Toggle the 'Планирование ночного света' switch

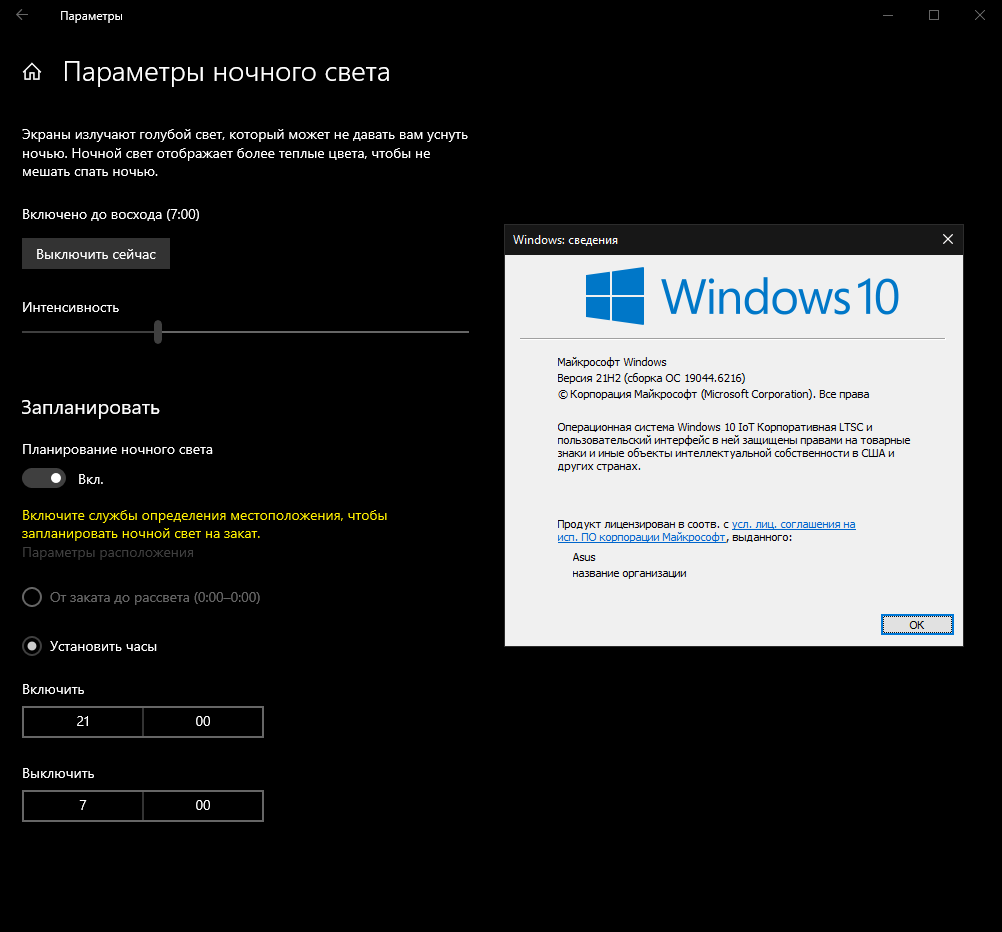[x=44, y=478]
